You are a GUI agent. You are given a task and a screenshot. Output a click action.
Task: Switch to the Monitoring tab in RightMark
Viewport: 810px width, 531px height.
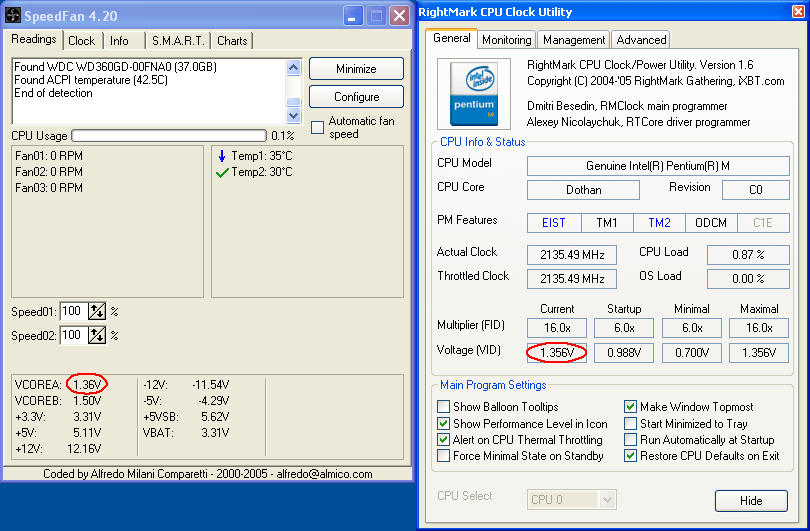click(x=506, y=40)
